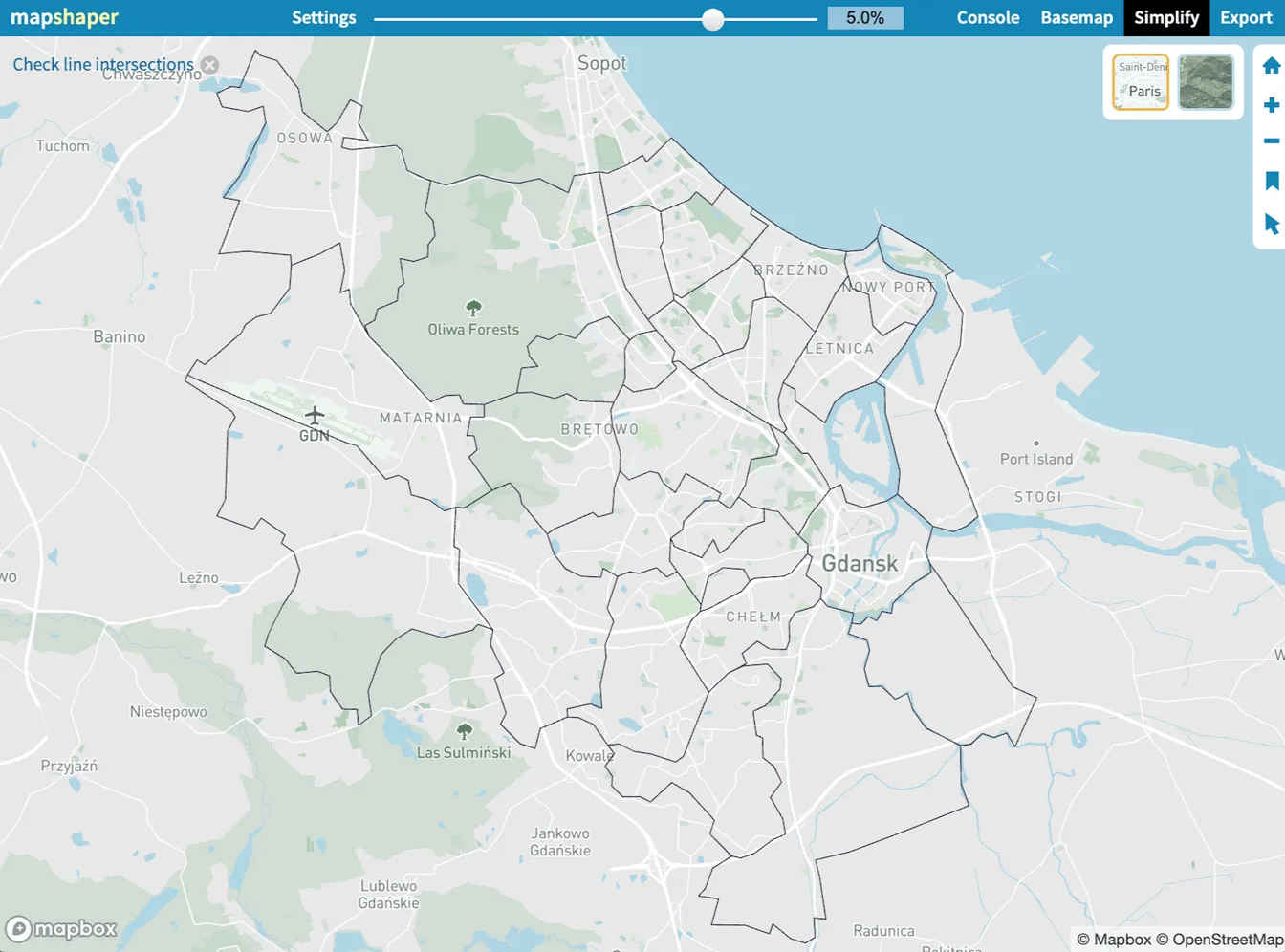1285x952 pixels.
Task: Click the BRZEŹNO district label
Action: 791,270
